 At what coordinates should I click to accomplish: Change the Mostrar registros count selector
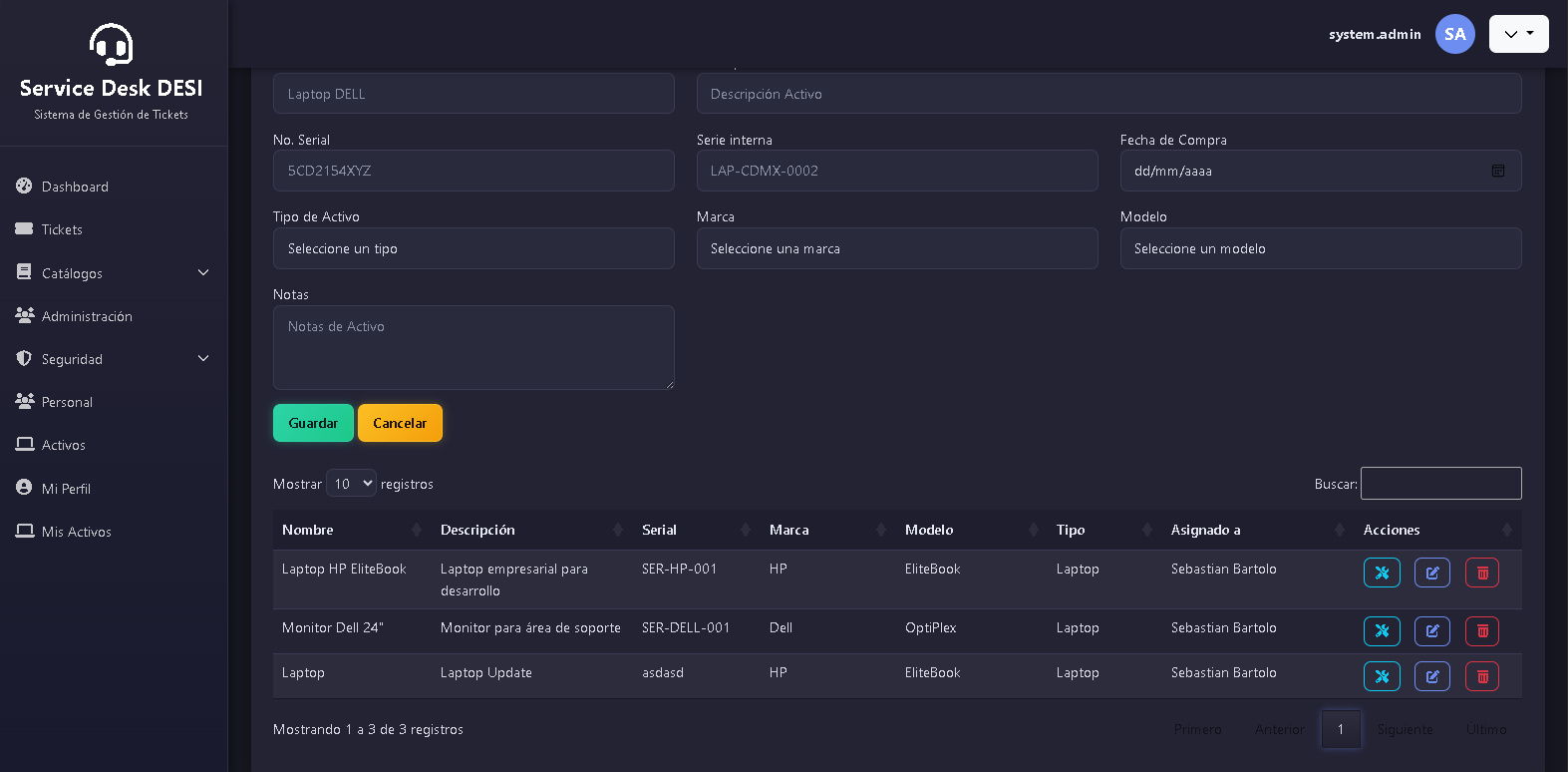pos(351,484)
